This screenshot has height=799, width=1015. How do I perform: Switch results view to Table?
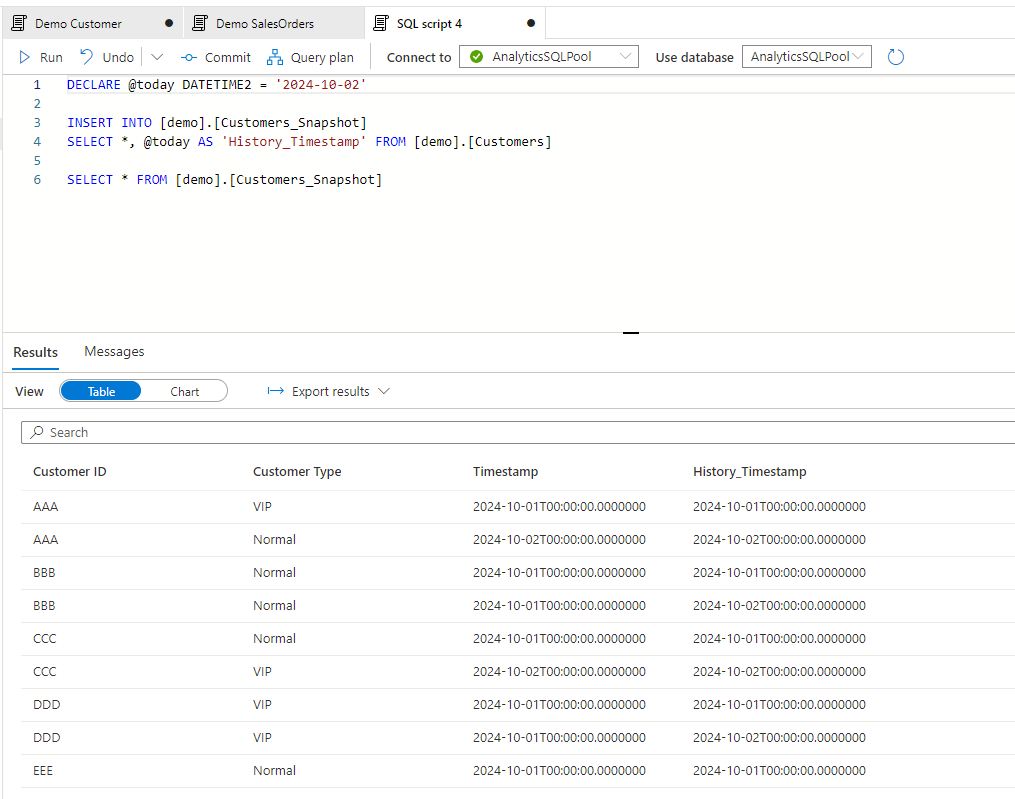[101, 391]
